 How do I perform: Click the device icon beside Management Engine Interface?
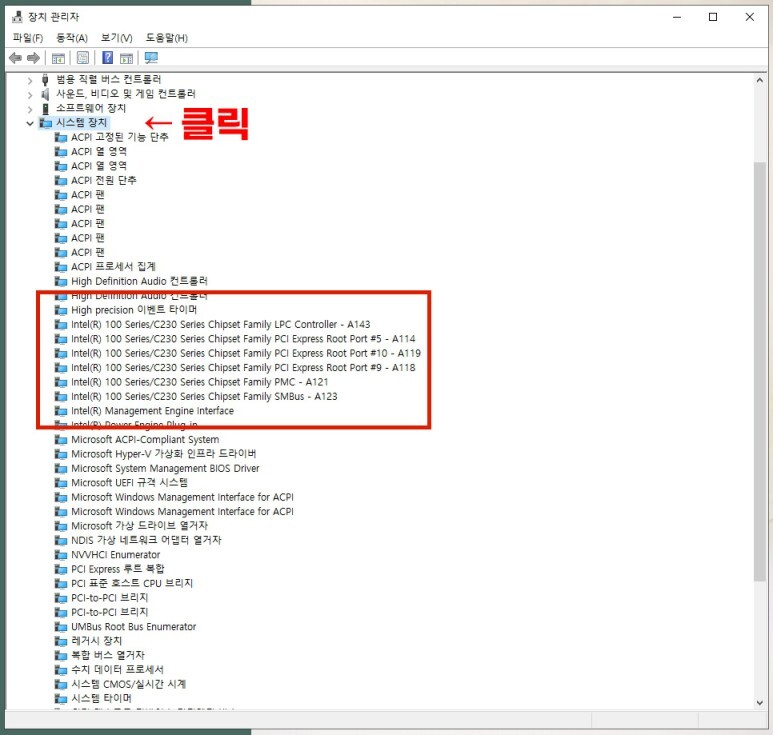[61, 411]
